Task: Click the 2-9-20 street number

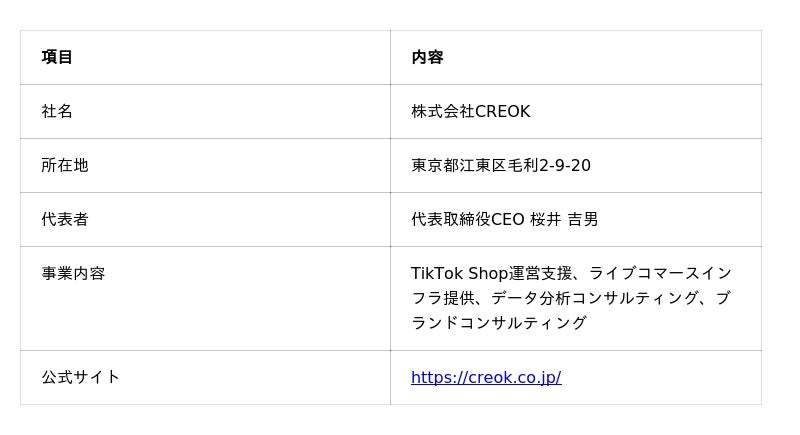Action: coord(565,165)
